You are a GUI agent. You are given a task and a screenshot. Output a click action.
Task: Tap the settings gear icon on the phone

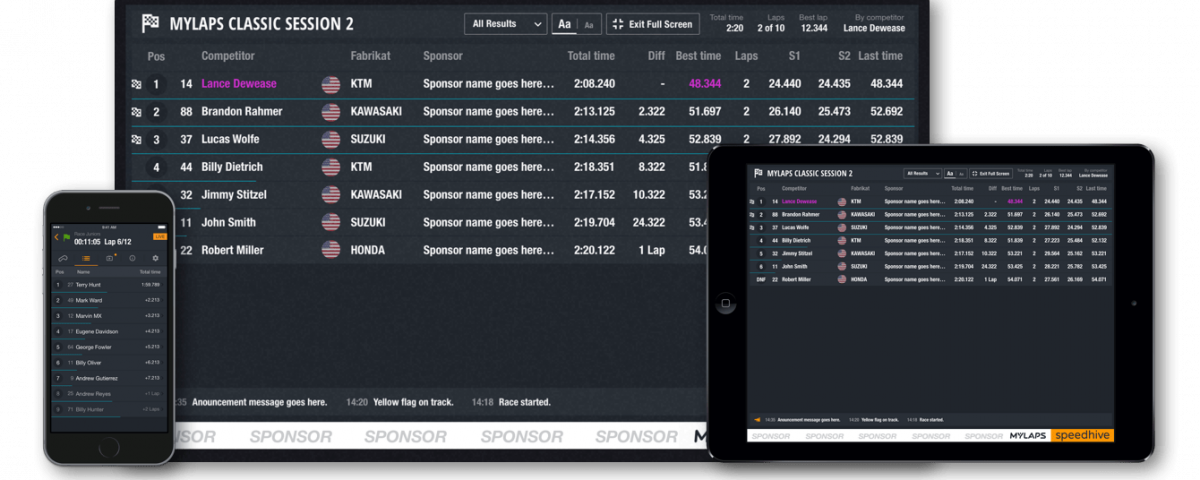155,258
